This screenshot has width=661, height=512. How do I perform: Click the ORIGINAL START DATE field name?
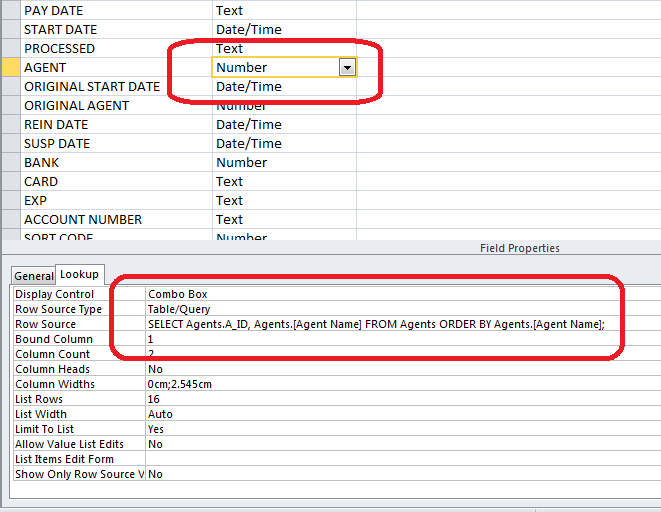[x=92, y=86]
